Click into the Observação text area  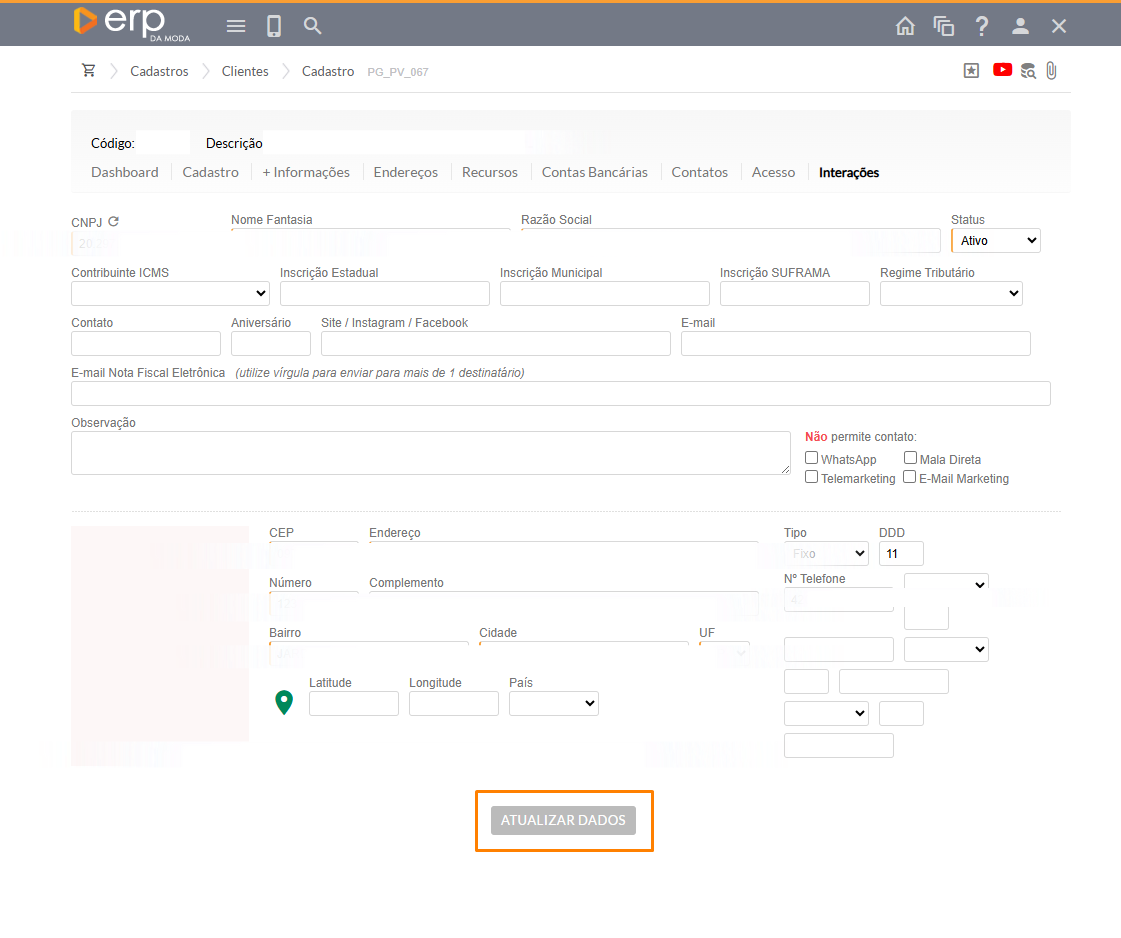pos(430,453)
